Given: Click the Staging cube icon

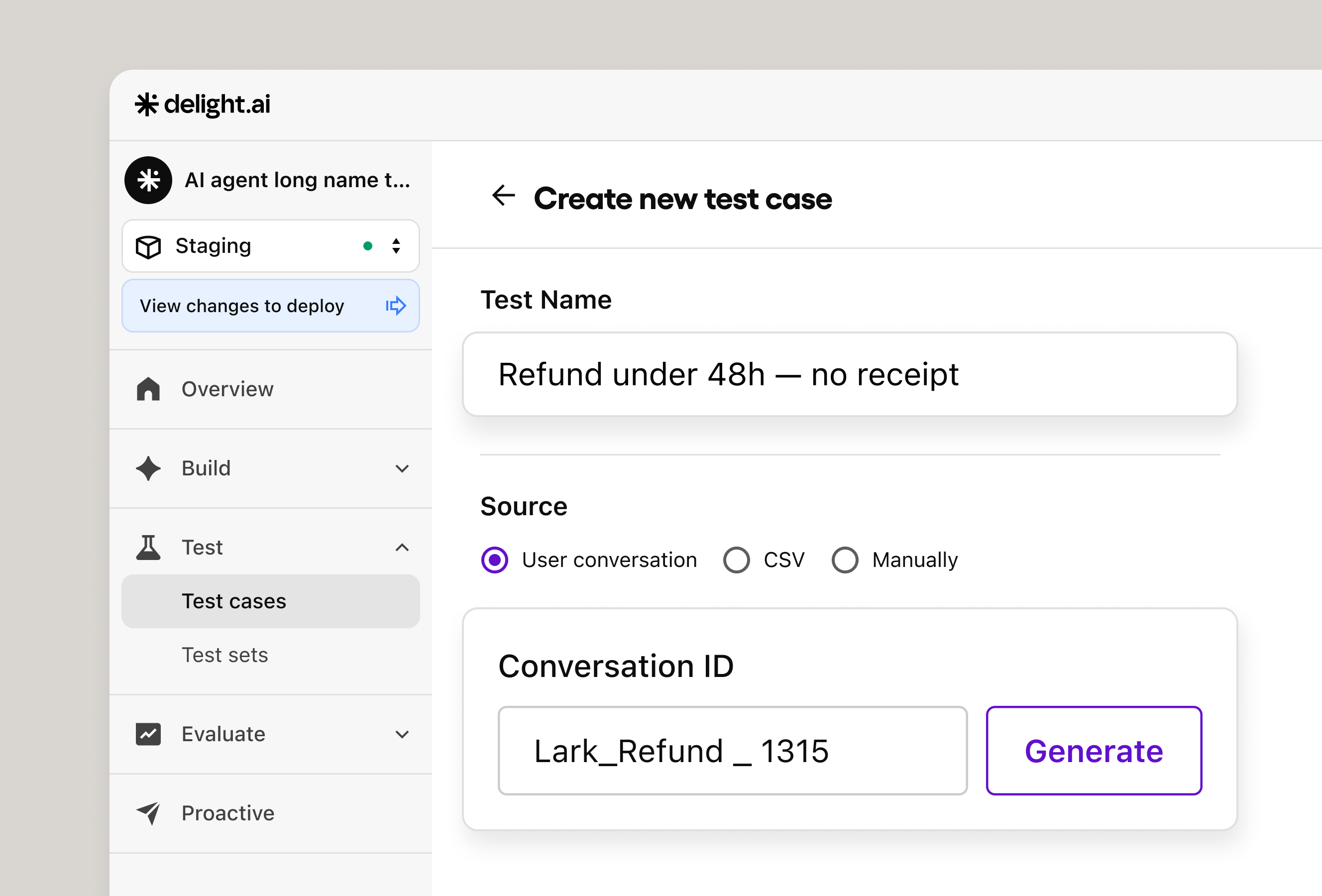Looking at the screenshot, I should tap(148, 247).
